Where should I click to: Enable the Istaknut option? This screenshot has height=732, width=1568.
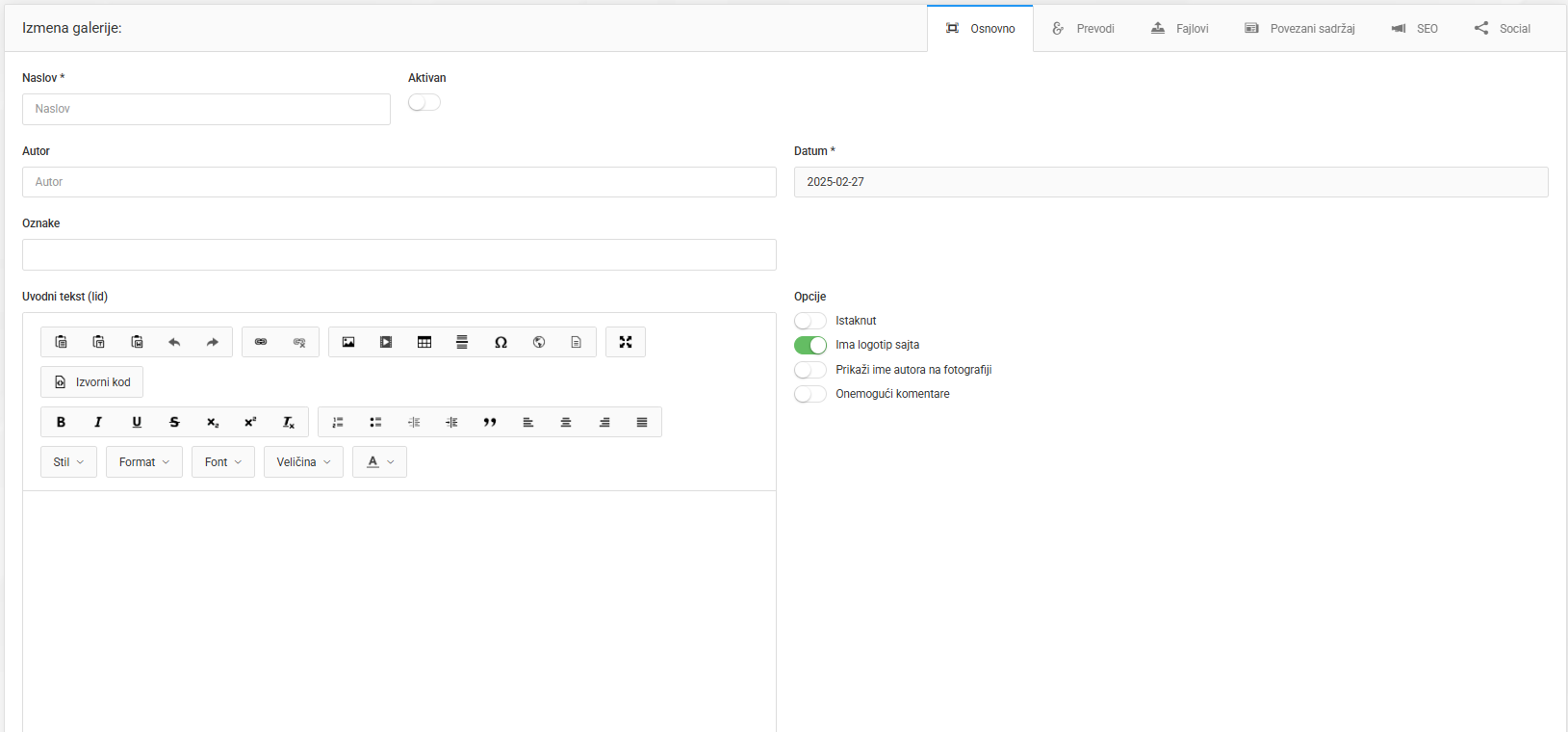point(810,321)
